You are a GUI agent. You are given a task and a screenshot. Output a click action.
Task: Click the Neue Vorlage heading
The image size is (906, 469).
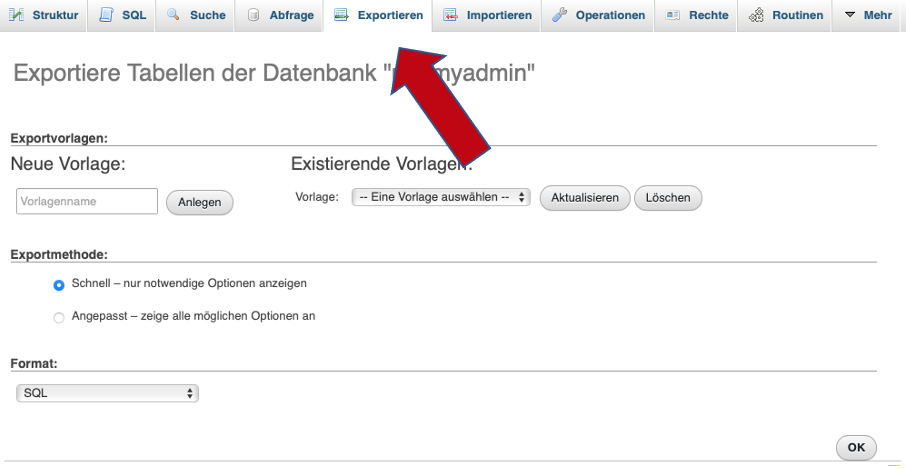coord(68,164)
